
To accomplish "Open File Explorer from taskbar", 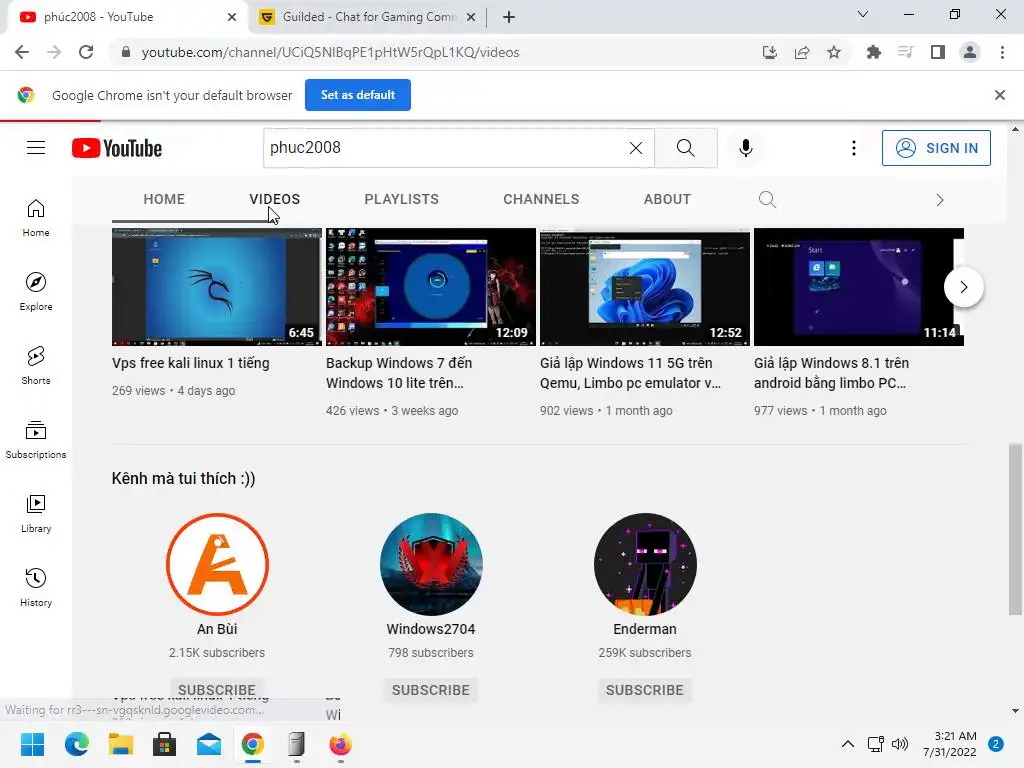I will coord(121,744).
